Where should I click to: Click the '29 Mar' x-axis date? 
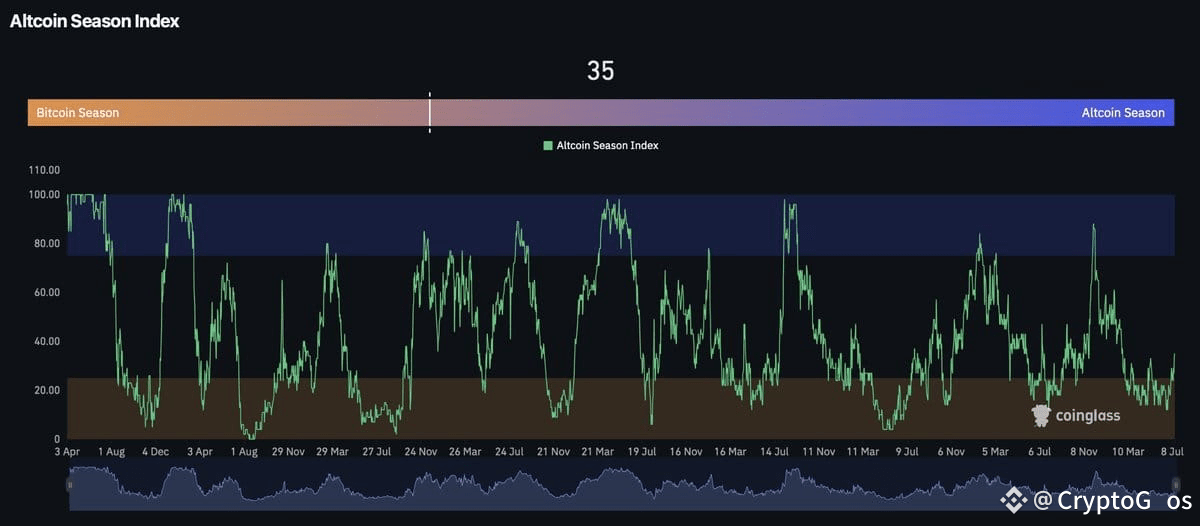click(333, 452)
